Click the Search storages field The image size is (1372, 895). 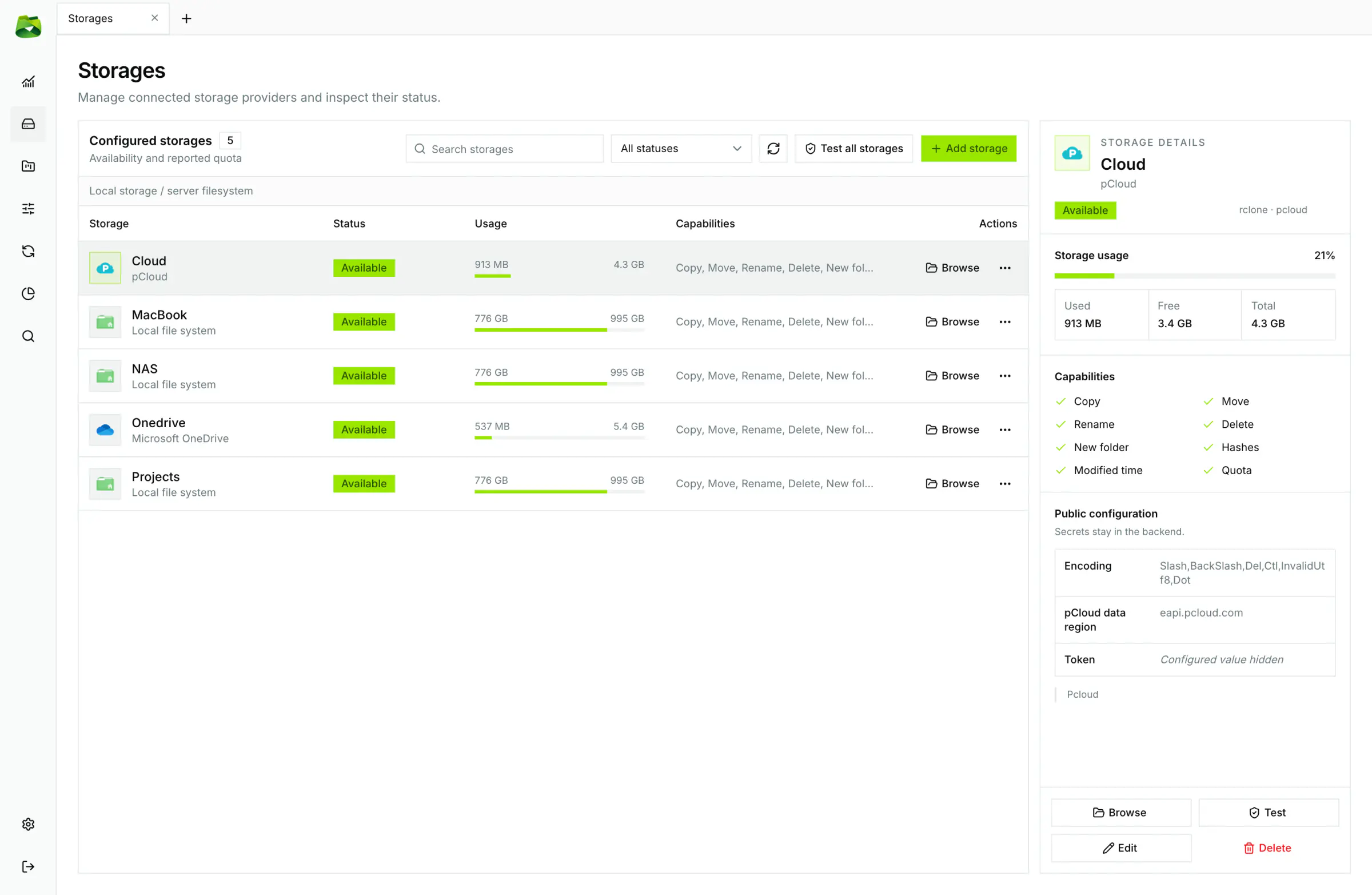pos(504,149)
